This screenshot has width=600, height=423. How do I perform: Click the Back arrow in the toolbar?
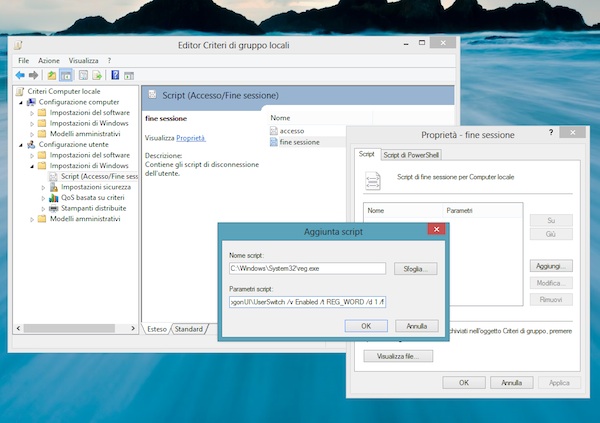(21, 75)
